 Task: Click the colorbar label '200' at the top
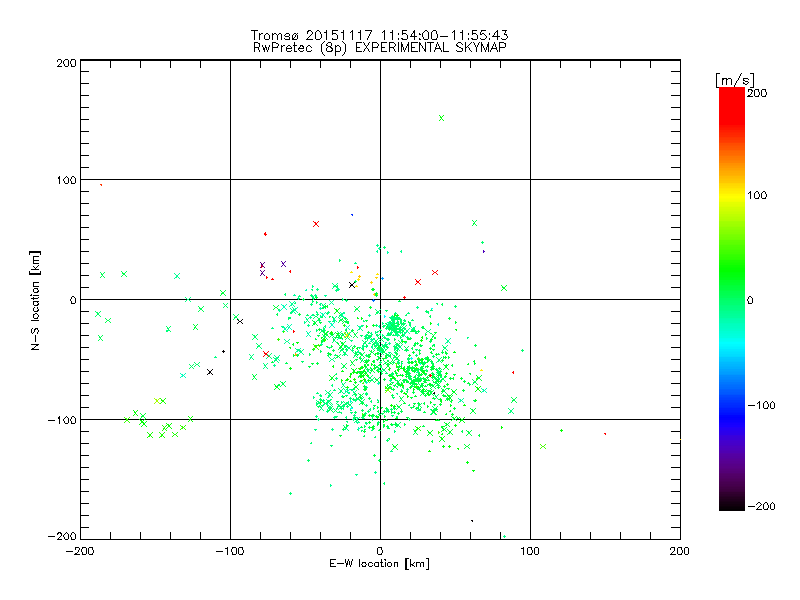[x=757, y=93]
